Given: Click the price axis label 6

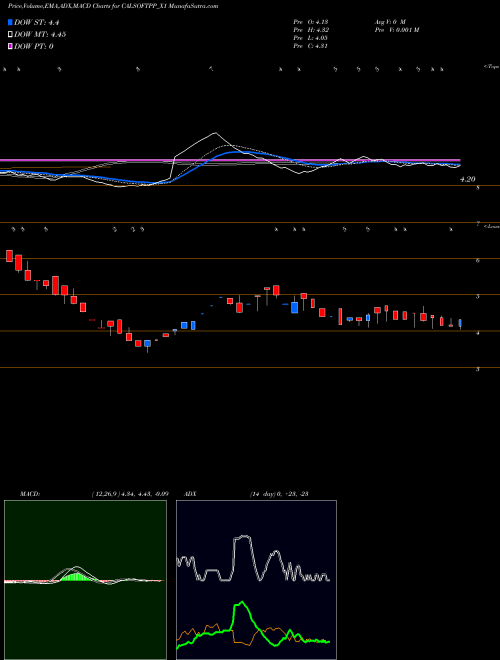Looking at the screenshot, I should [477, 261].
